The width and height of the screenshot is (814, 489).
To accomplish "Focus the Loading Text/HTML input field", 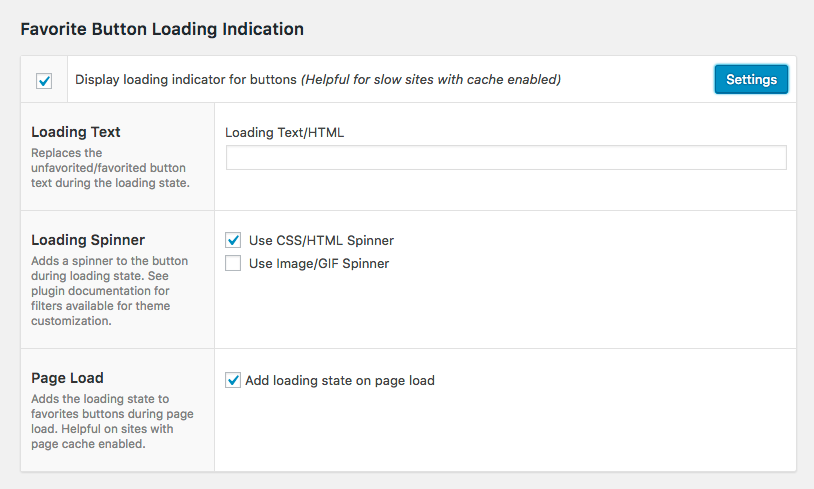I will (x=506, y=158).
